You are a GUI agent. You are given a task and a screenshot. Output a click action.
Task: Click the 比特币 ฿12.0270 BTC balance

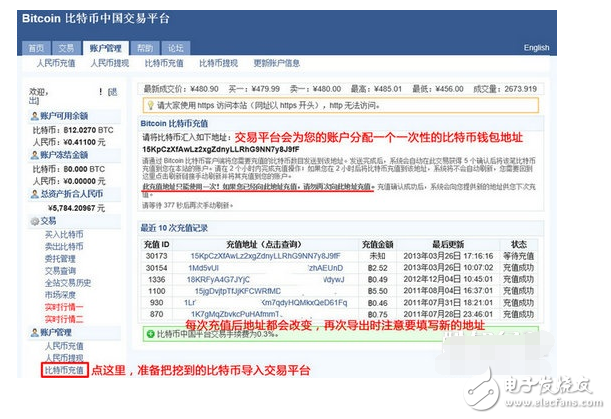[x=73, y=130]
